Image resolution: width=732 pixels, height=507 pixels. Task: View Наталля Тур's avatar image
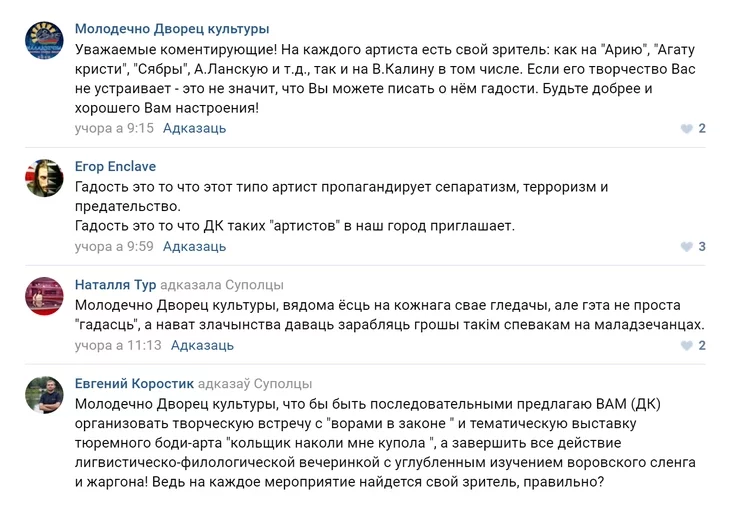[44, 296]
